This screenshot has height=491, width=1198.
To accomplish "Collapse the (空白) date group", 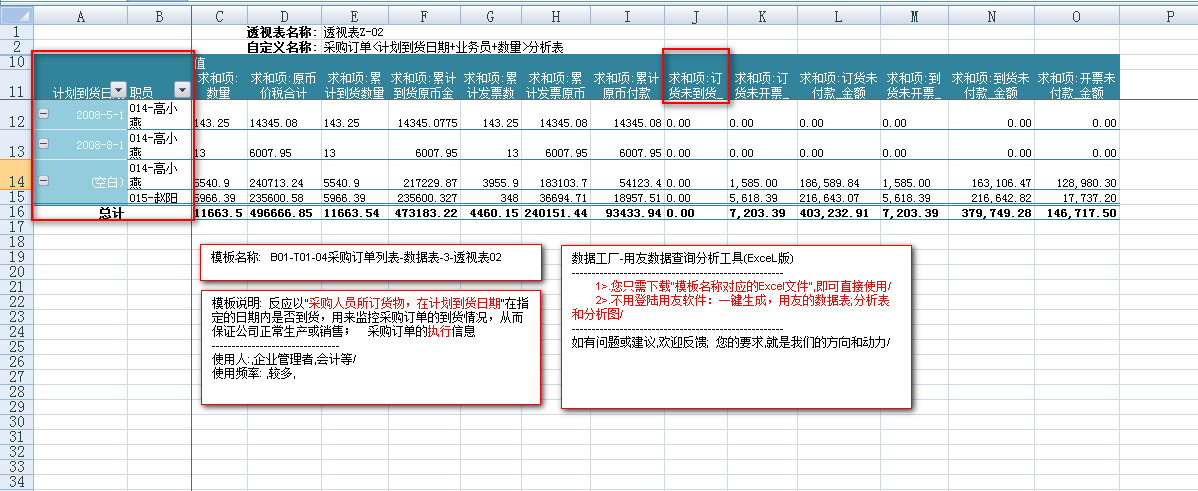I will click(x=43, y=180).
